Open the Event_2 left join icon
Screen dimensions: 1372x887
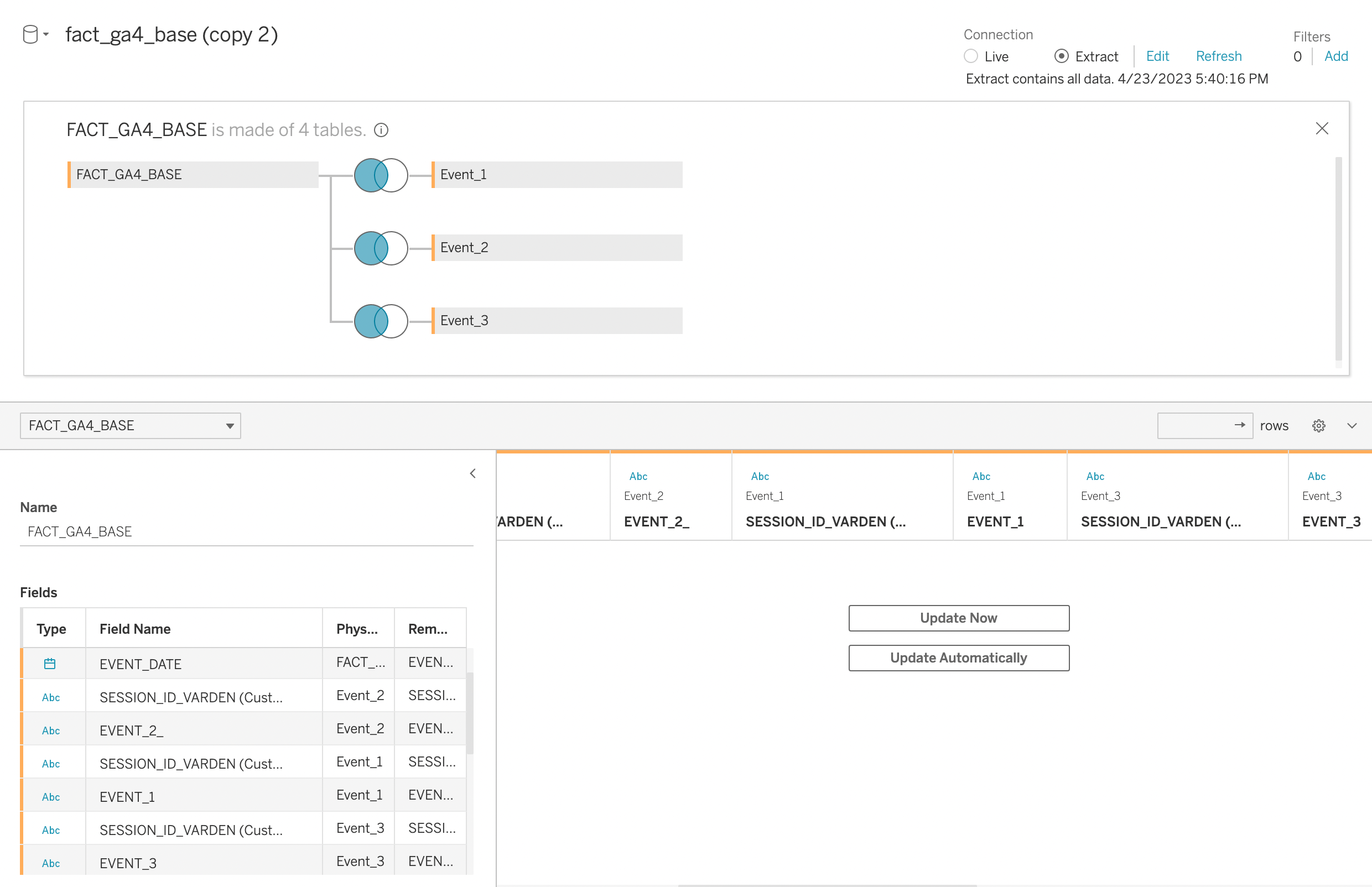(x=381, y=248)
